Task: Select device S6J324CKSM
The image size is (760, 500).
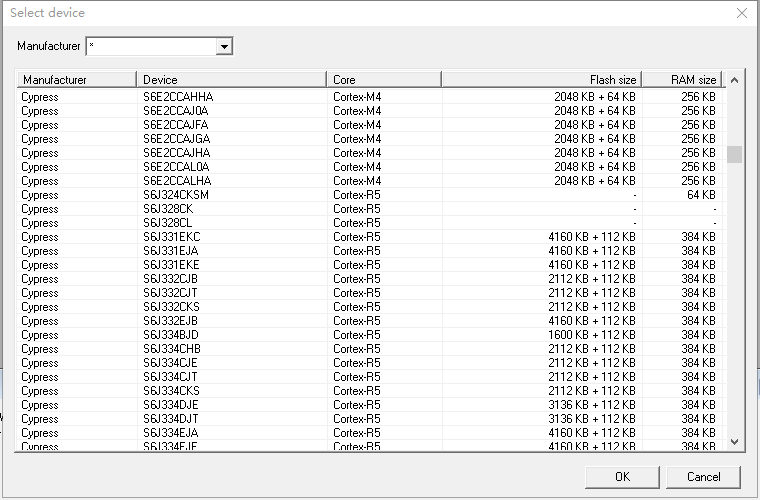Action: coord(176,195)
